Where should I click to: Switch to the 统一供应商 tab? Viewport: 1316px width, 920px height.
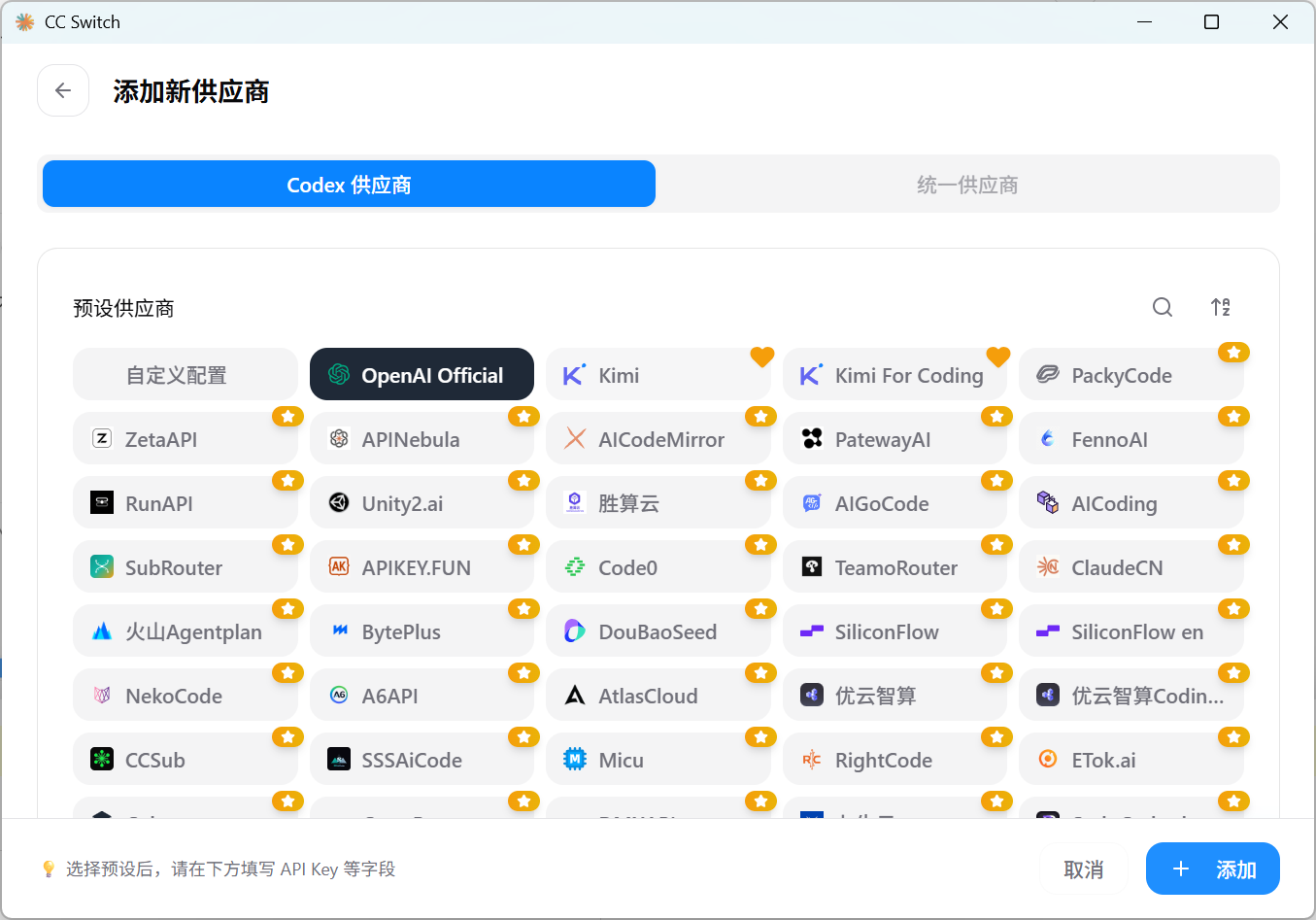click(967, 184)
